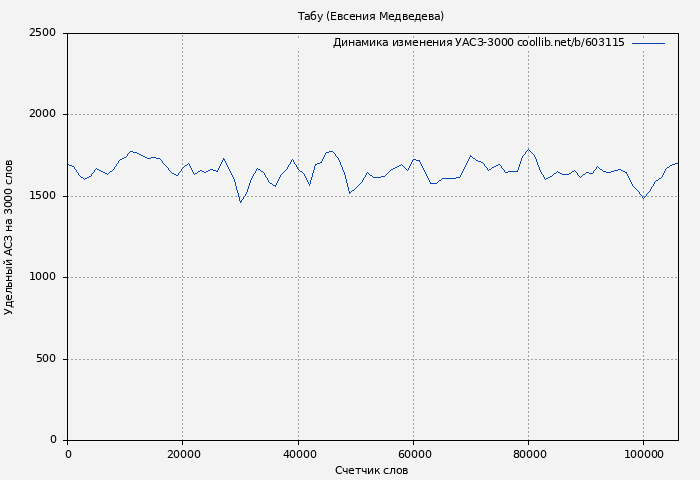
Task: Click the 80000 tick label on the x-axis
Action: pos(528,455)
